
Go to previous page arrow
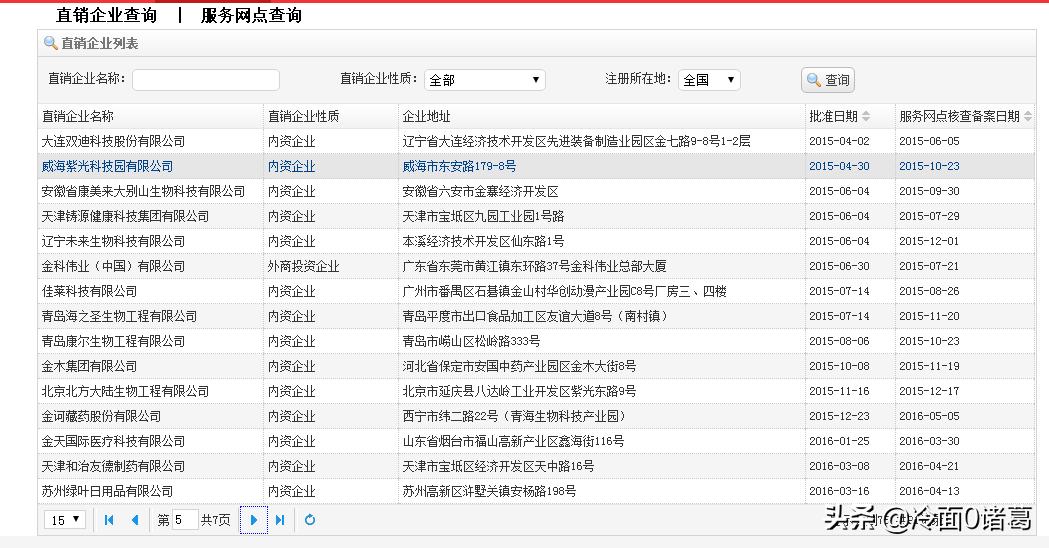135,520
